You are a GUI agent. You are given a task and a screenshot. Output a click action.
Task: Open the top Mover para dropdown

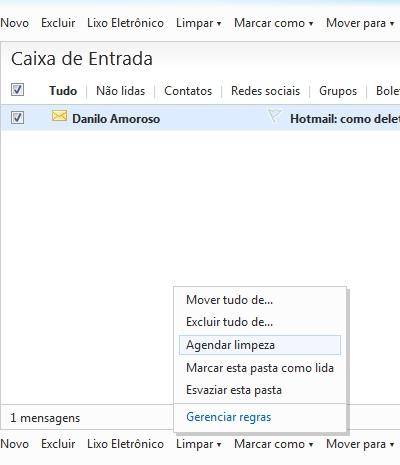[360, 23]
